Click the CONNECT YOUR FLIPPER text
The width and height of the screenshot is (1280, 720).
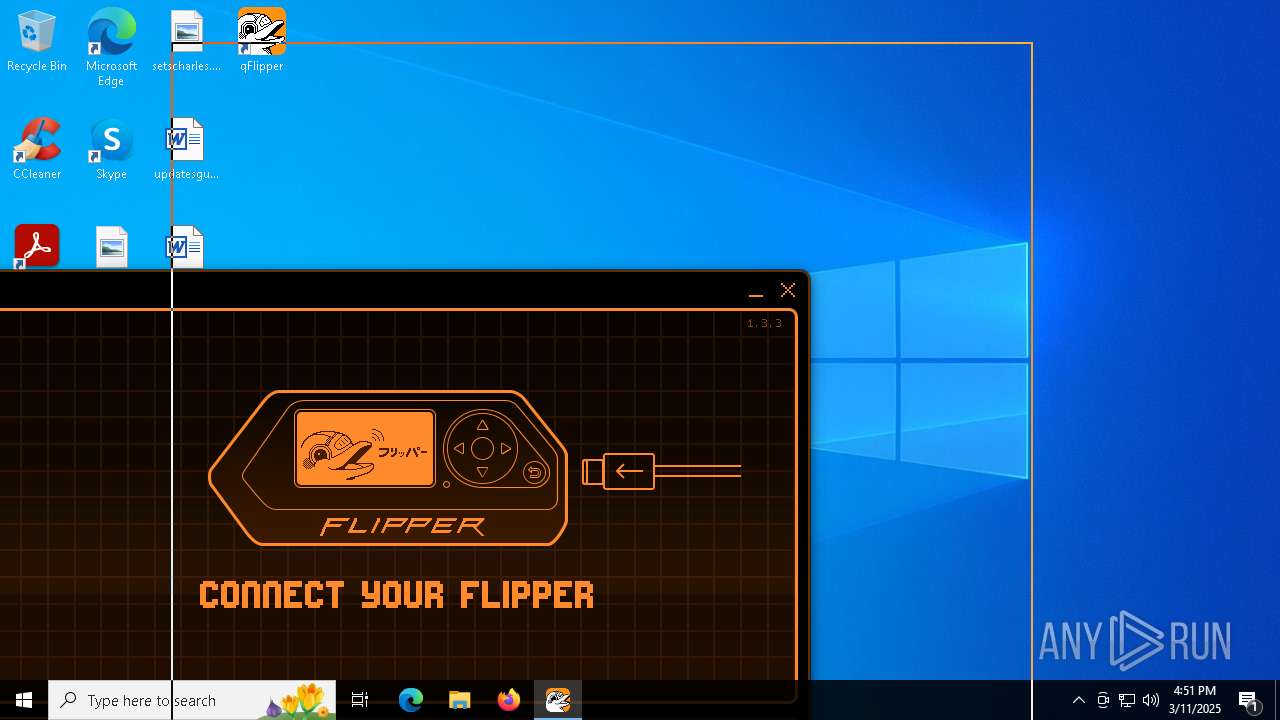point(397,595)
